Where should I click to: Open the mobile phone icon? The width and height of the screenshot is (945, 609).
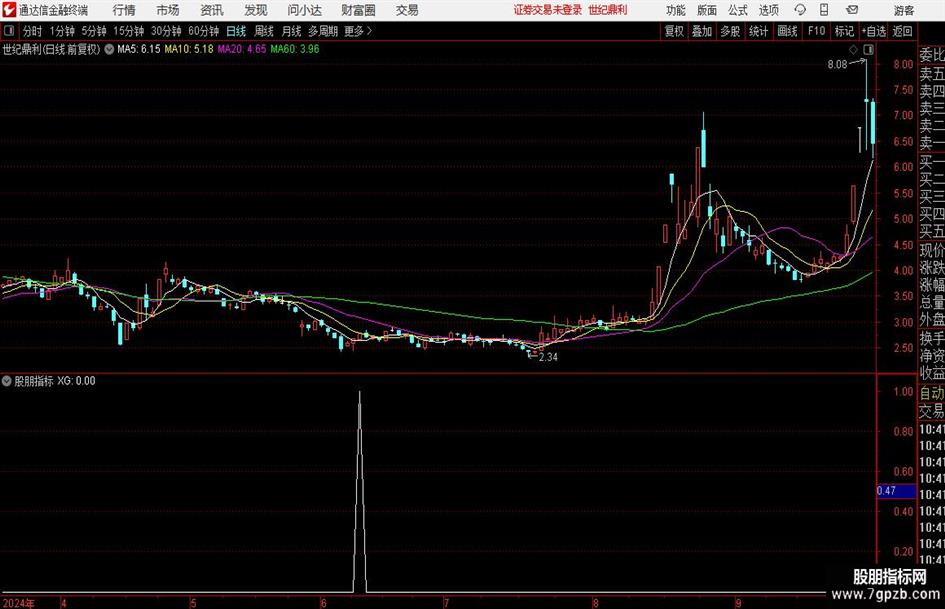(824, 10)
